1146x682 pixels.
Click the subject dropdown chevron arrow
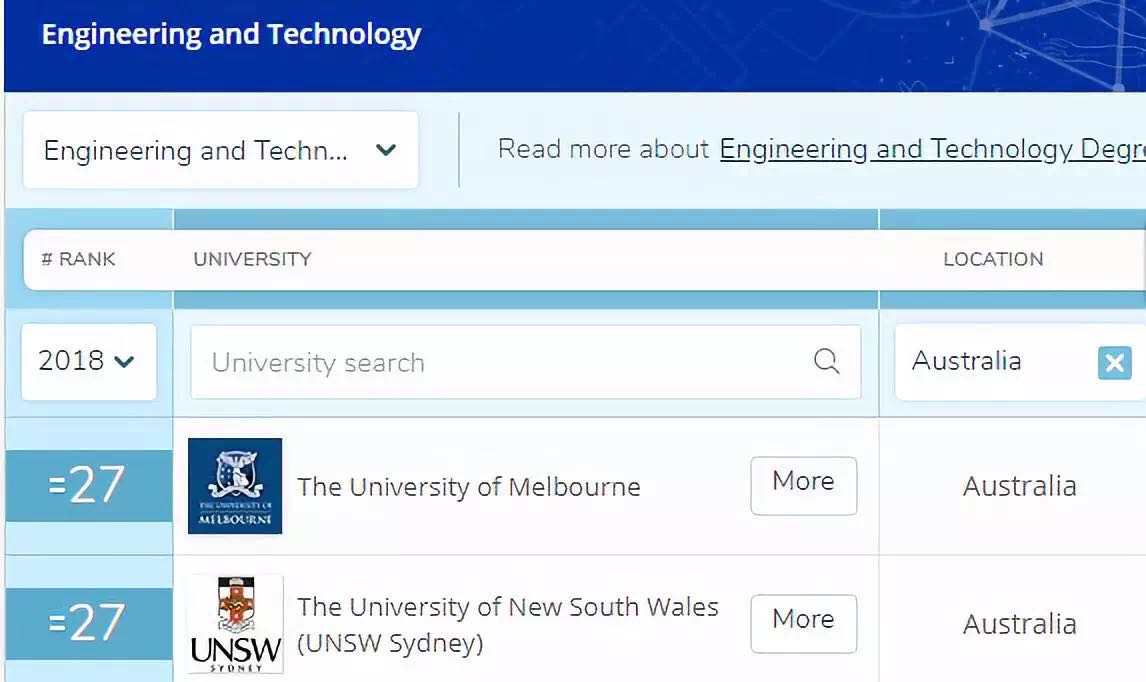pyautogui.click(x=386, y=150)
